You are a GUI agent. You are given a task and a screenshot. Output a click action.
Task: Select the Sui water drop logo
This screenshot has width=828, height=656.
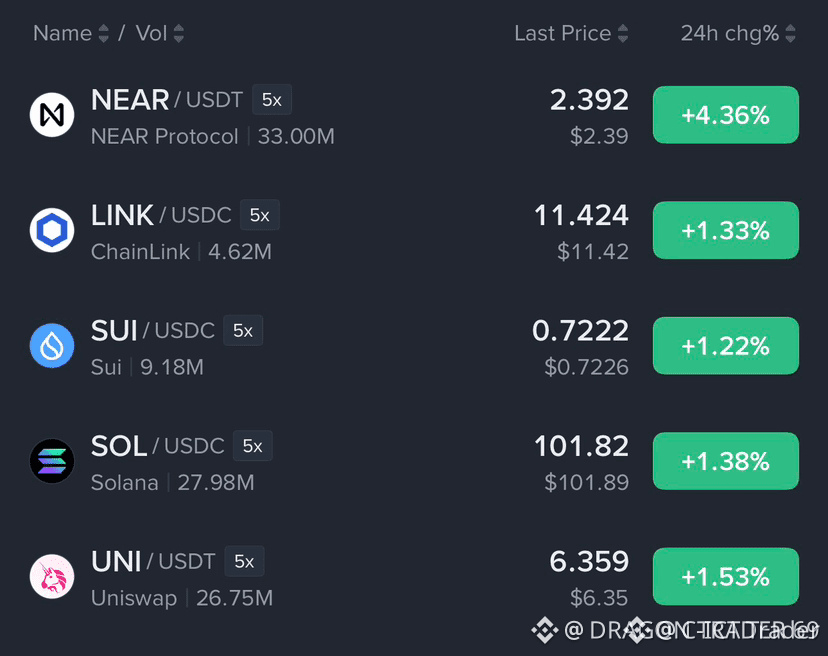52,346
